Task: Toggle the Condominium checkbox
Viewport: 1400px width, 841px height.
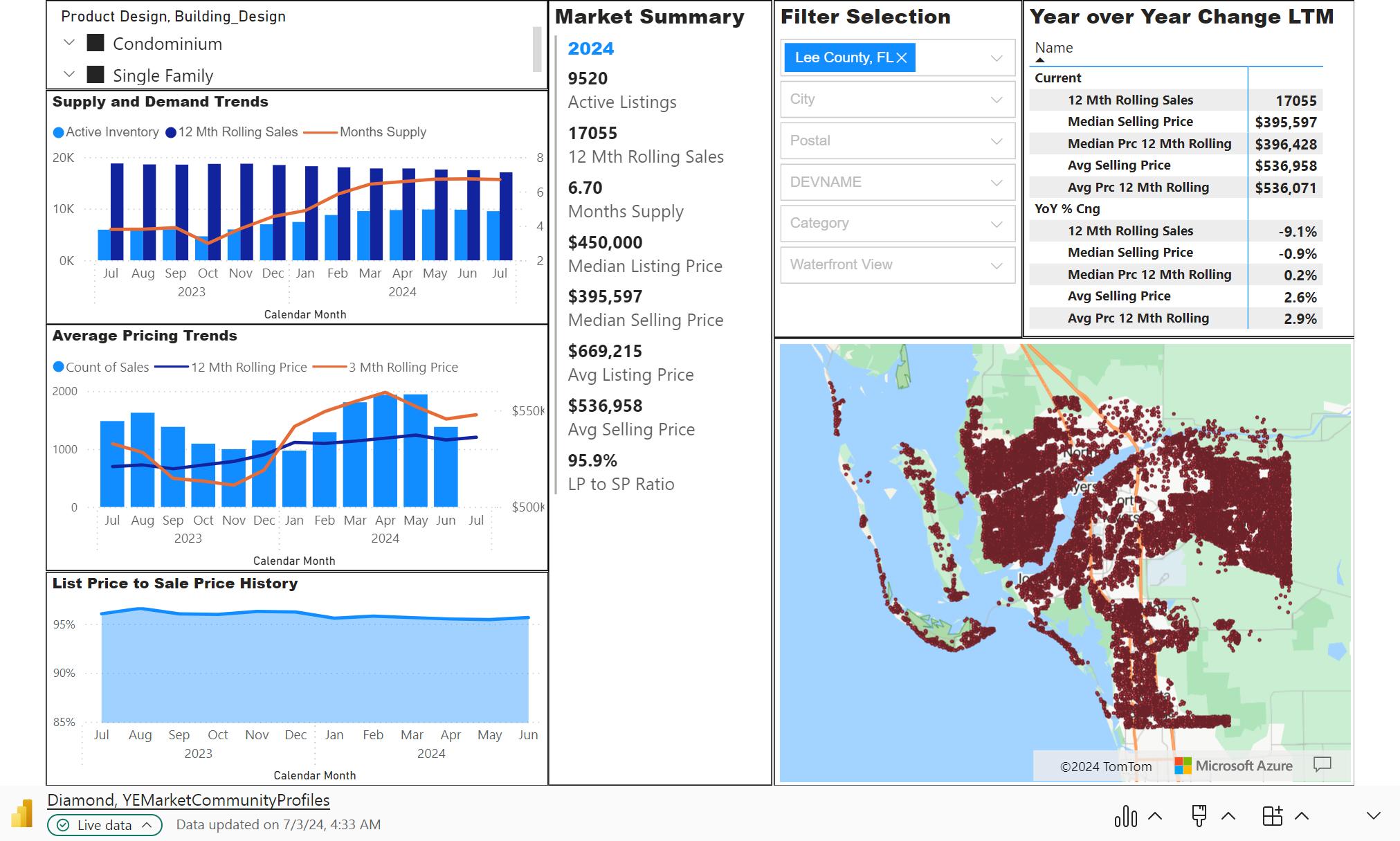Action: point(96,44)
